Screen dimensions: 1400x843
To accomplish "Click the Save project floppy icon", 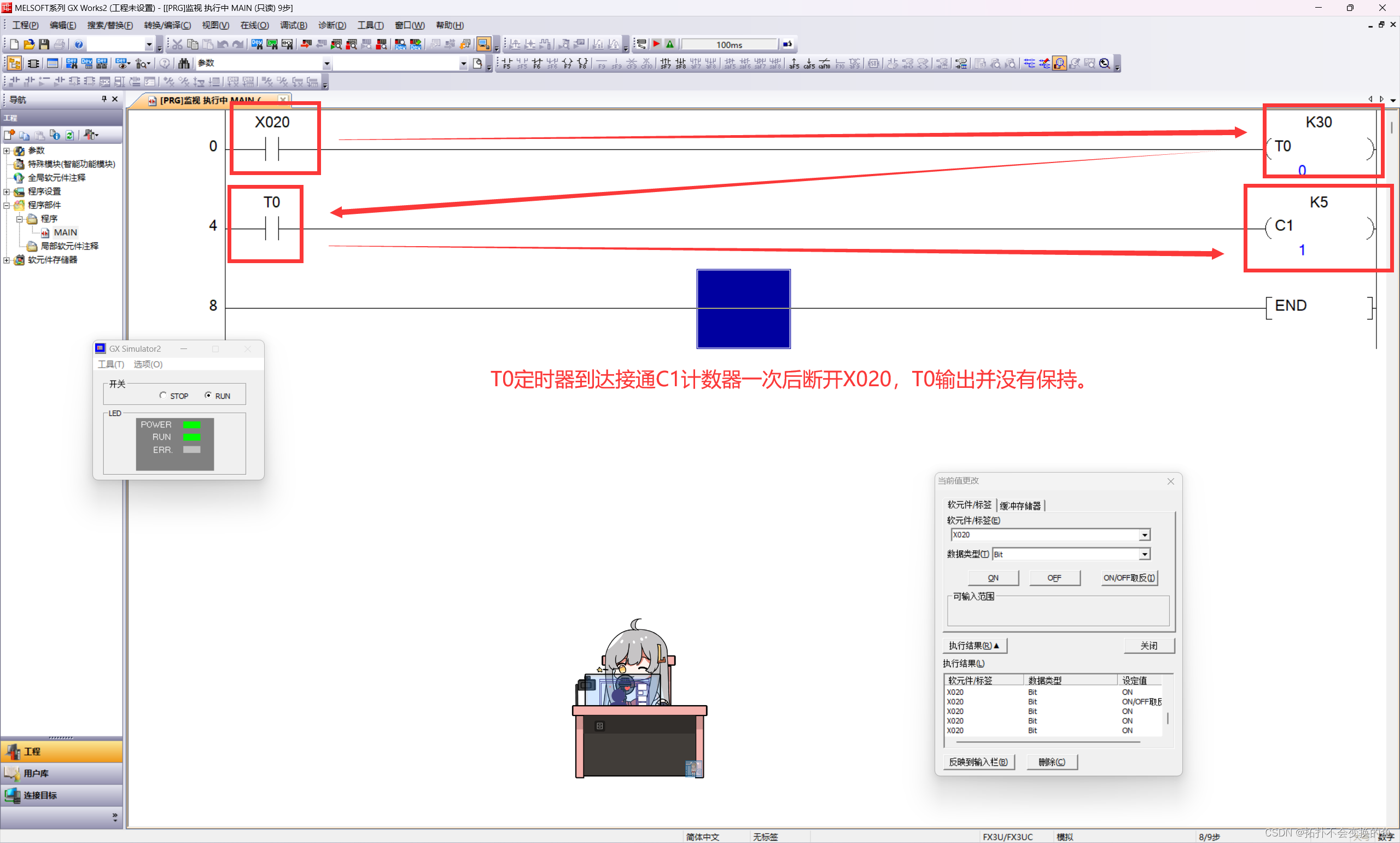I will 44,44.
